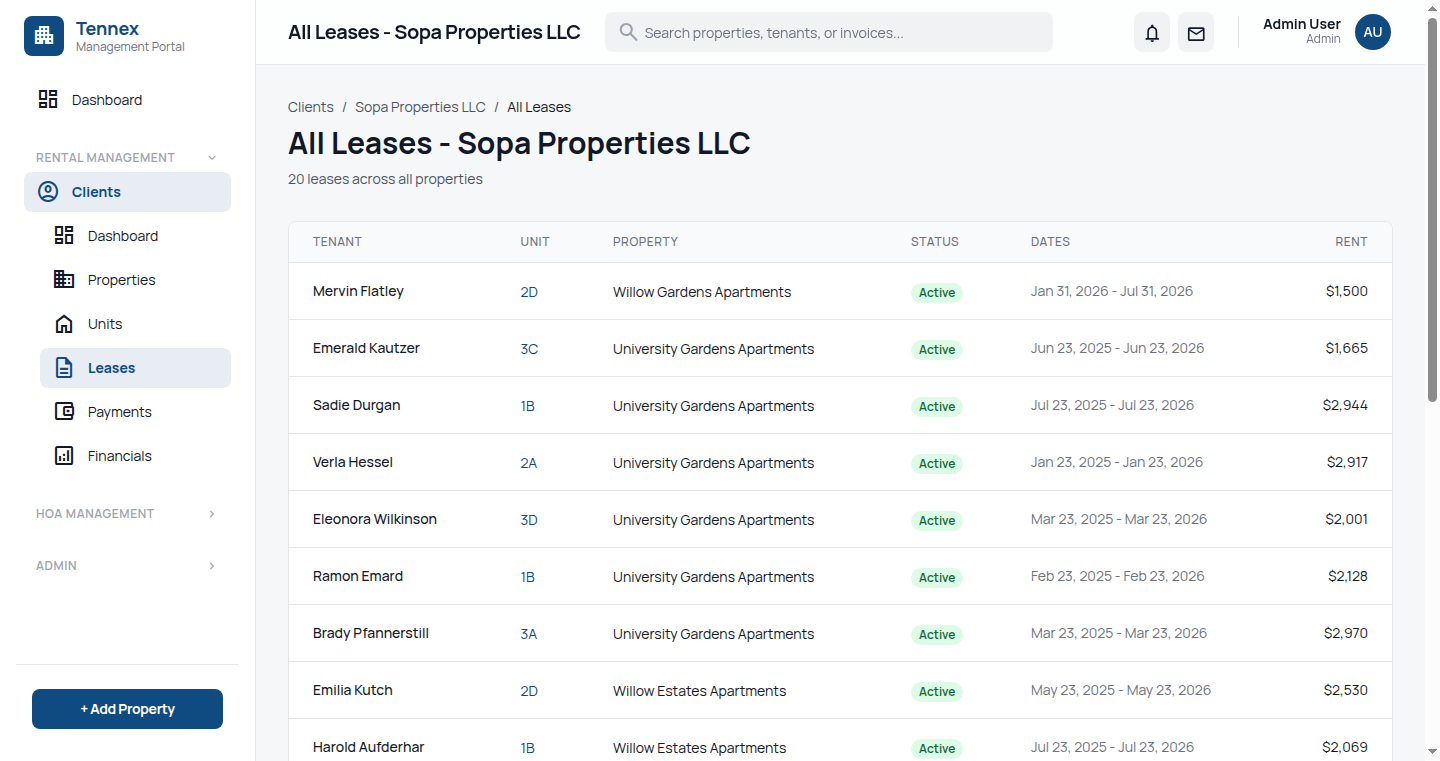The width and height of the screenshot is (1440, 761).
Task: Click the AU user avatar
Action: pos(1372,32)
